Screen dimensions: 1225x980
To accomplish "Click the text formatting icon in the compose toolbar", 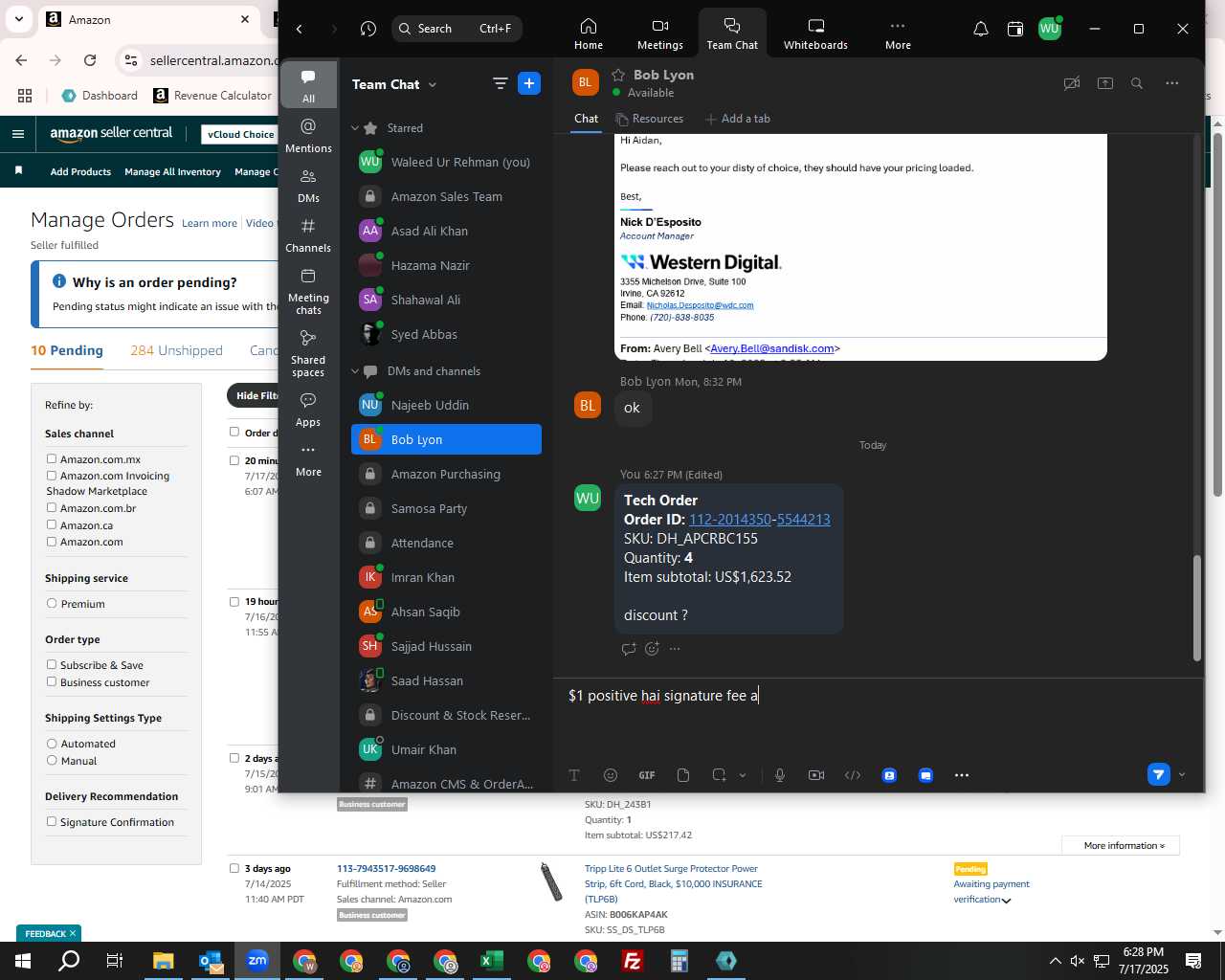I will tap(574, 775).
